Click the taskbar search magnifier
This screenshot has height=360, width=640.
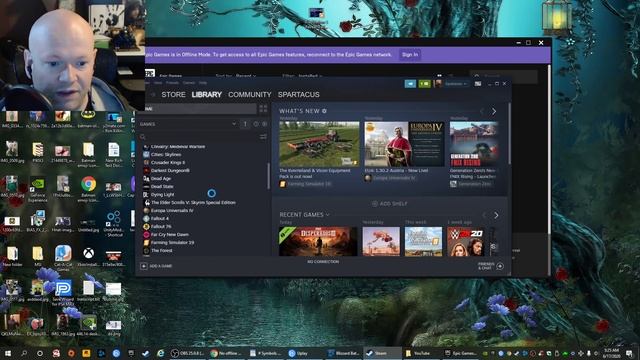24,353
